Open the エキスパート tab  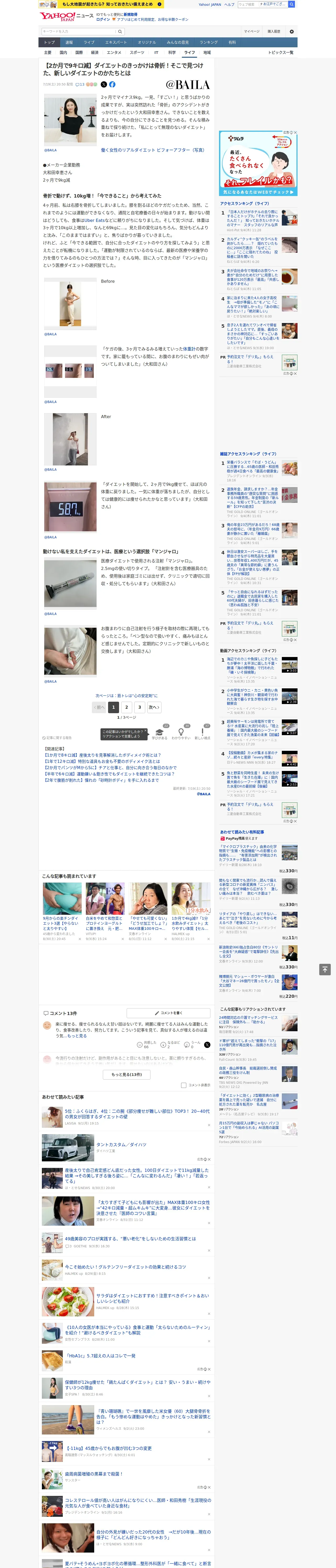pos(116,43)
